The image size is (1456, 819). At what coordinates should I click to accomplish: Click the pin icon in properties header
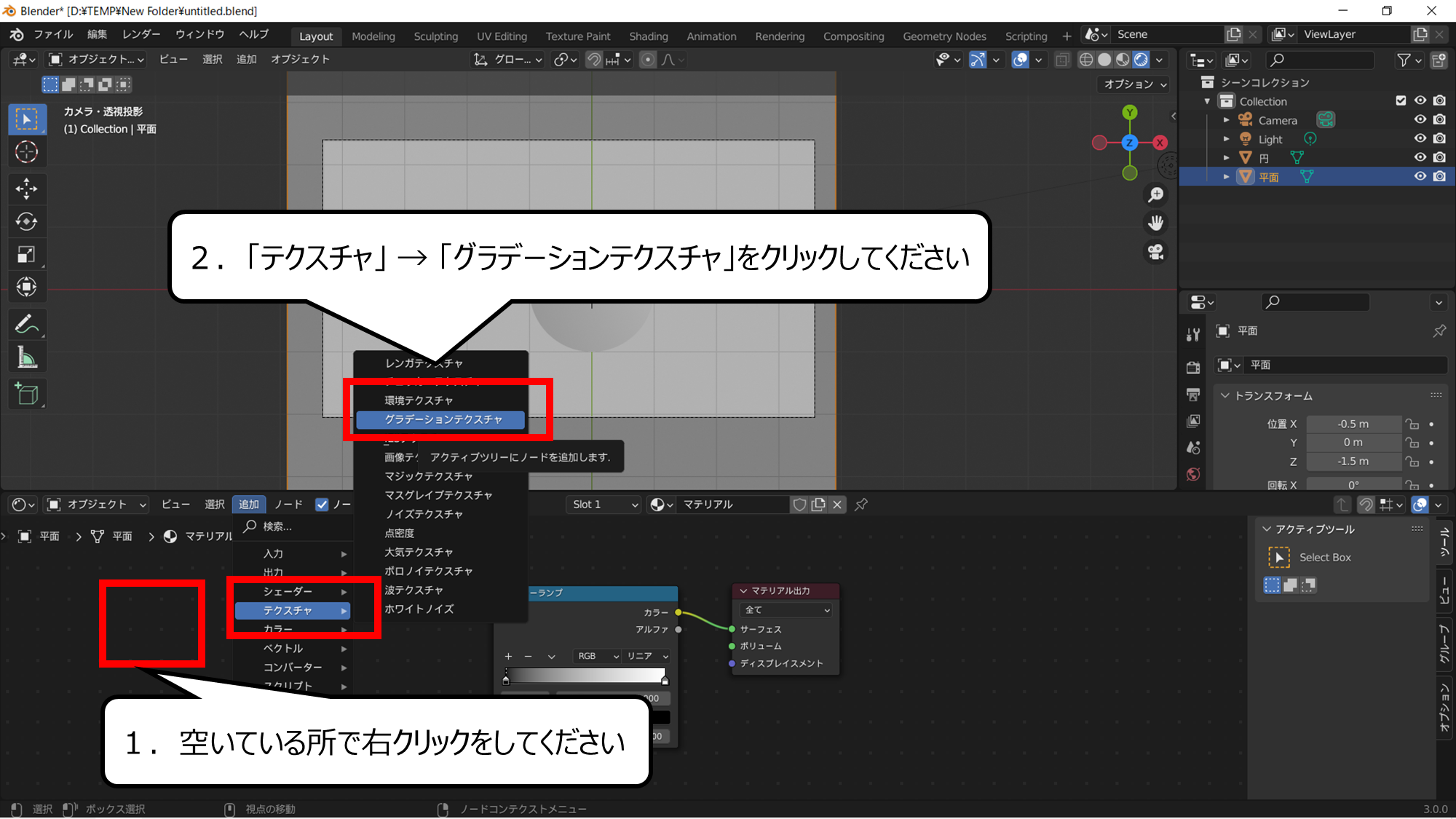[1439, 331]
